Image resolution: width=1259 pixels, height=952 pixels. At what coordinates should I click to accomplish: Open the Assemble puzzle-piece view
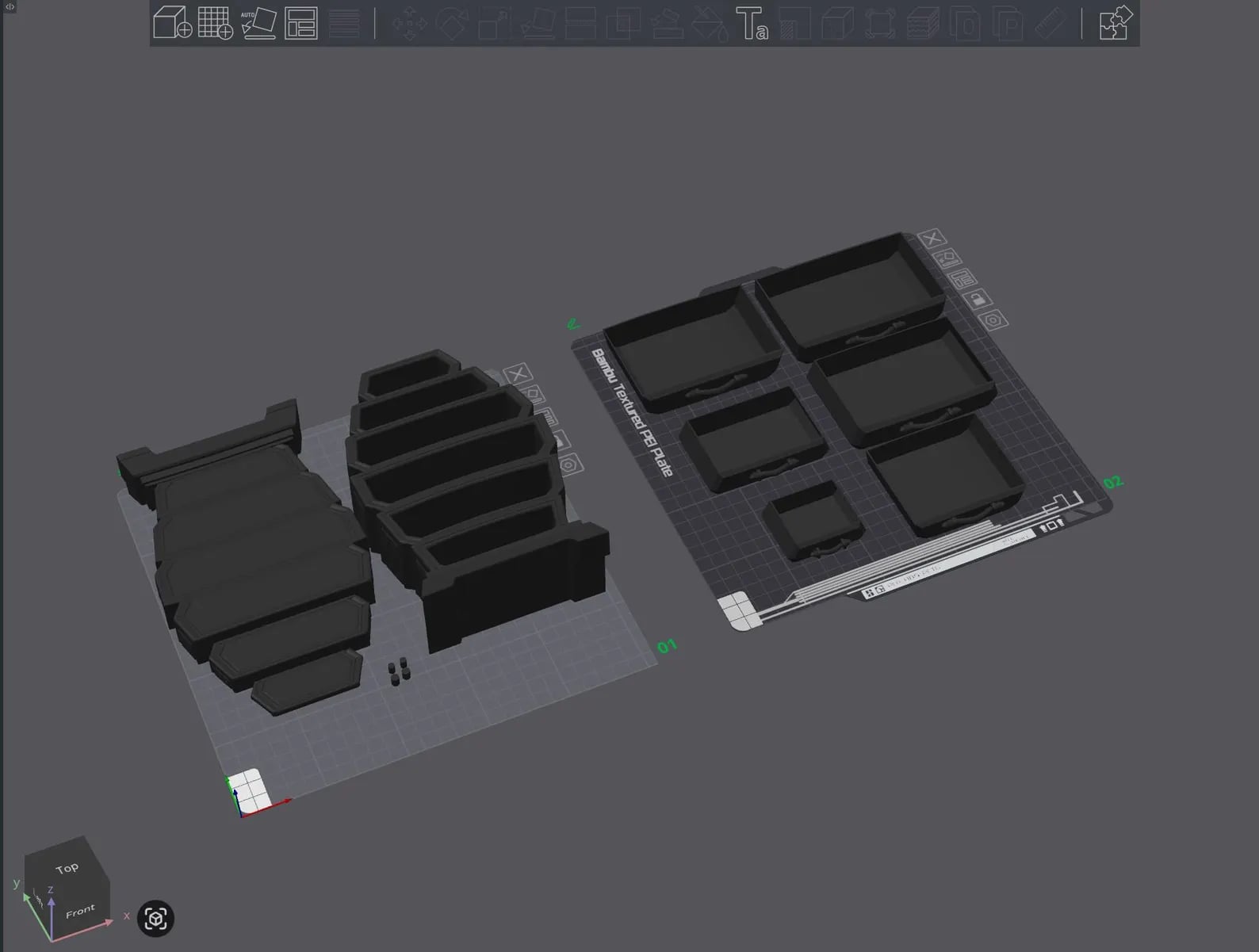pos(1115,23)
